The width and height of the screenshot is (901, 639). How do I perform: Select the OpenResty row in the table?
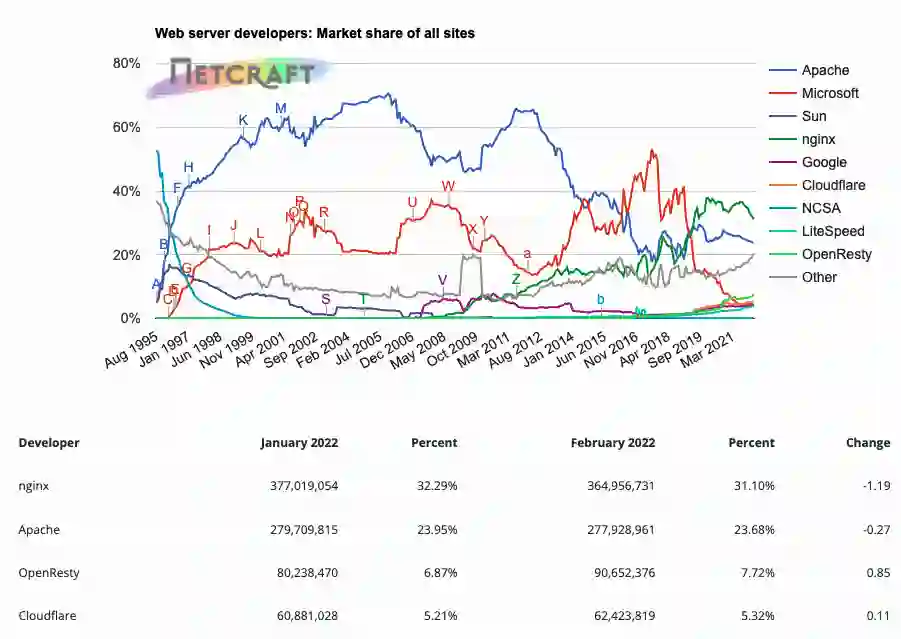point(49,573)
